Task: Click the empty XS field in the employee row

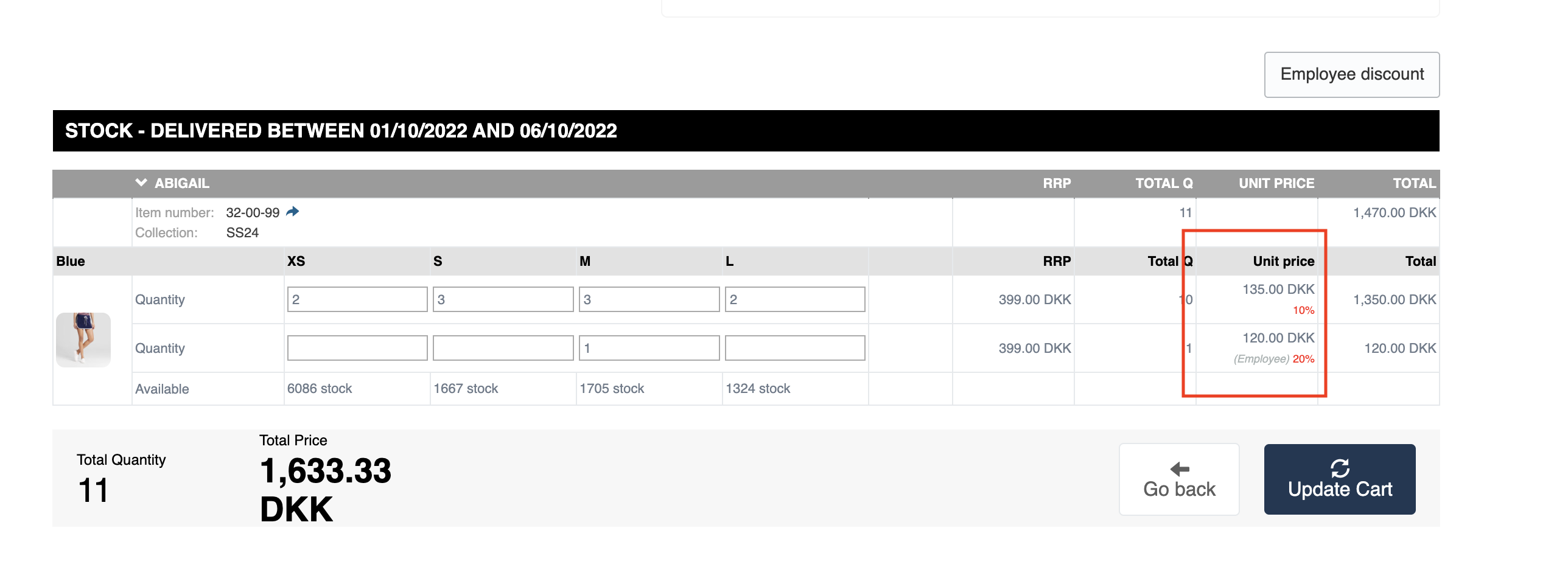Action: pos(357,347)
